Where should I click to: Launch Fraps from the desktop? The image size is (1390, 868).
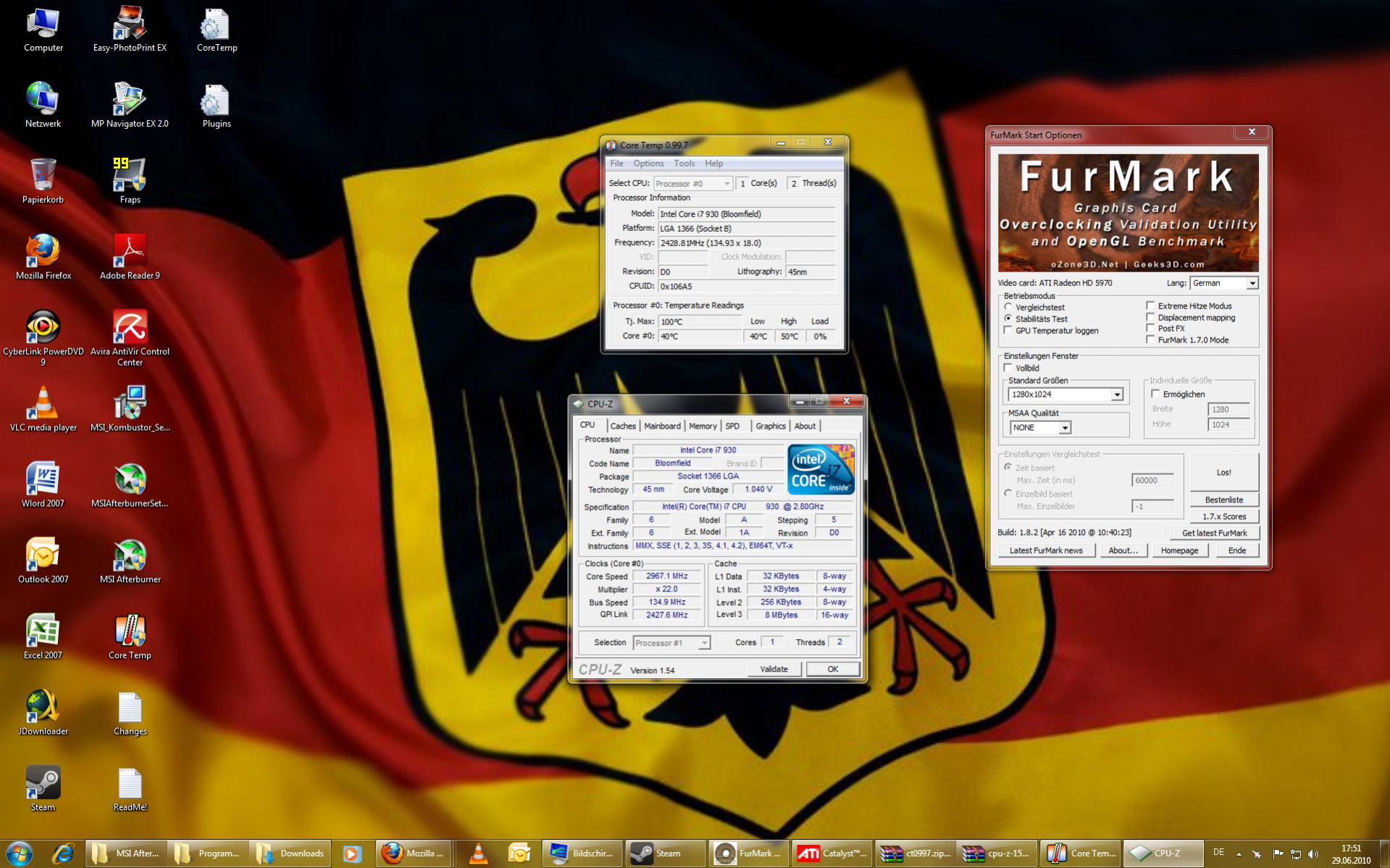point(130,182)
